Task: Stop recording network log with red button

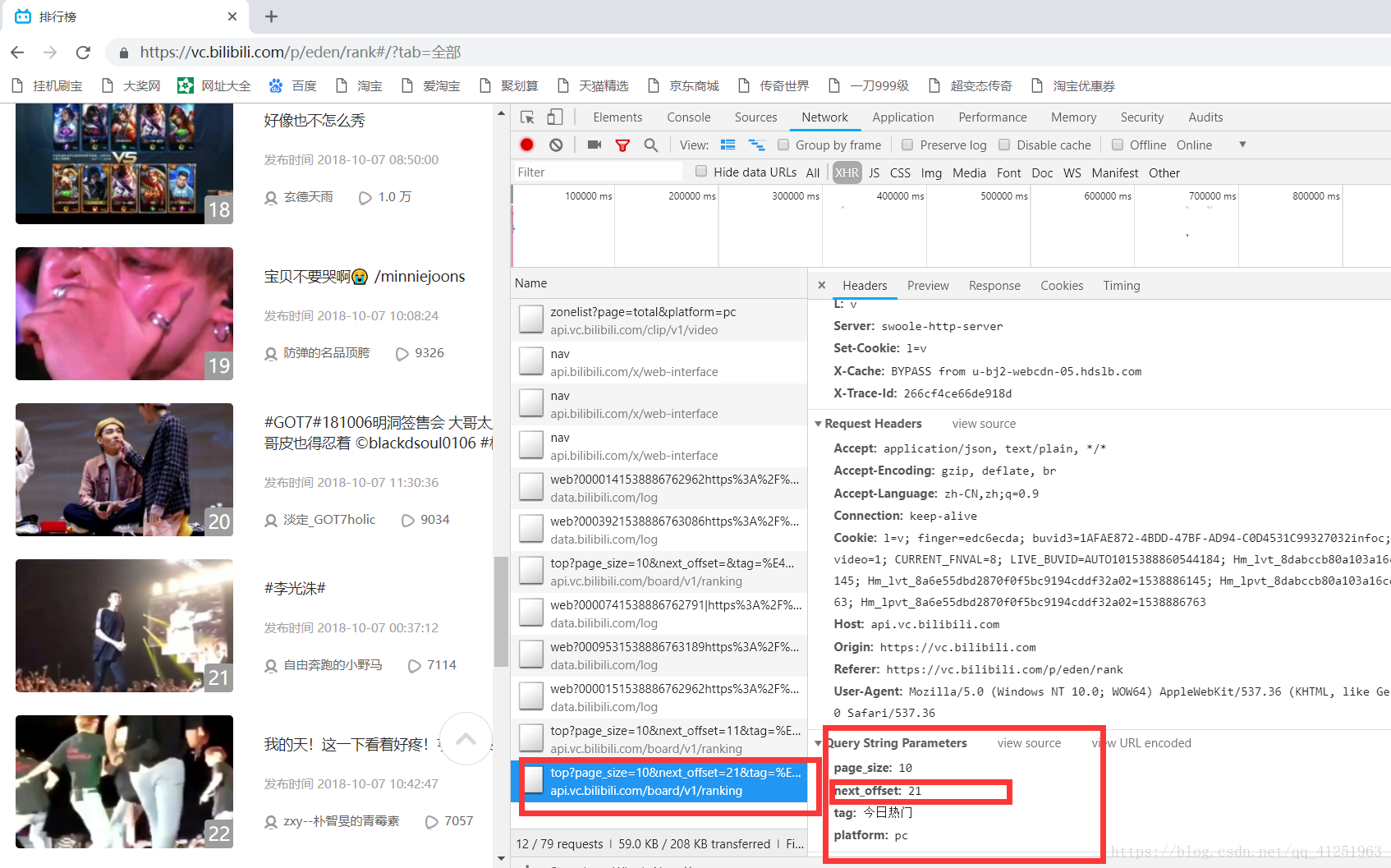Action: [527, 145]
